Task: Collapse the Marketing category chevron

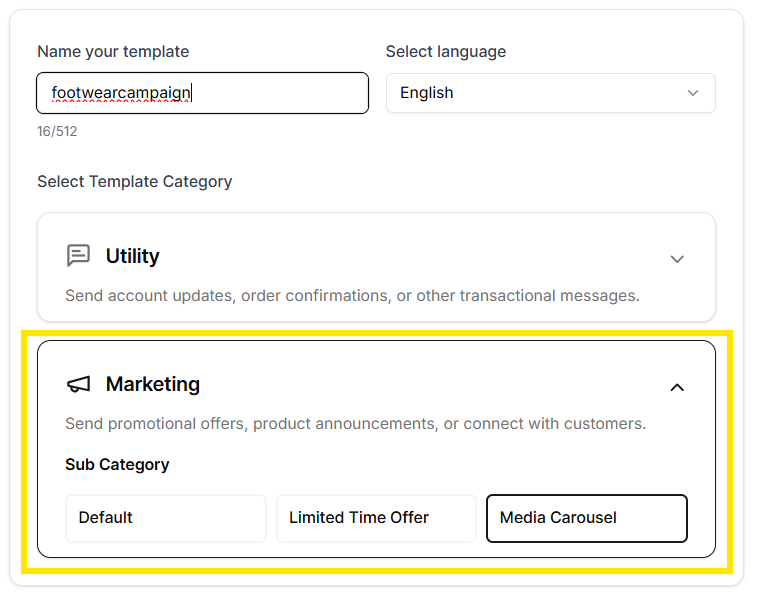Action: (677, 387)
